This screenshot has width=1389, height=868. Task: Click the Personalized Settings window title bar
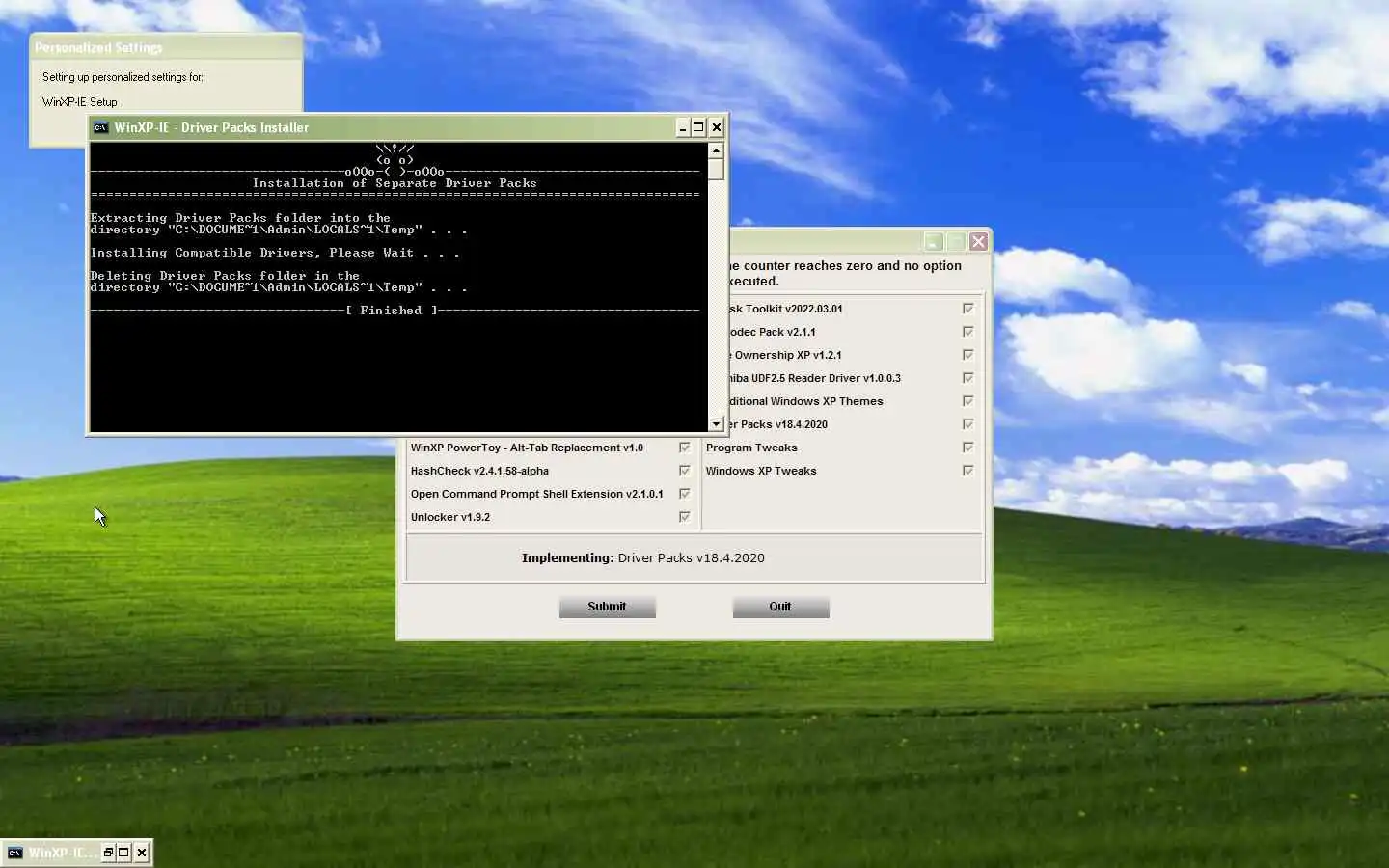166,47
